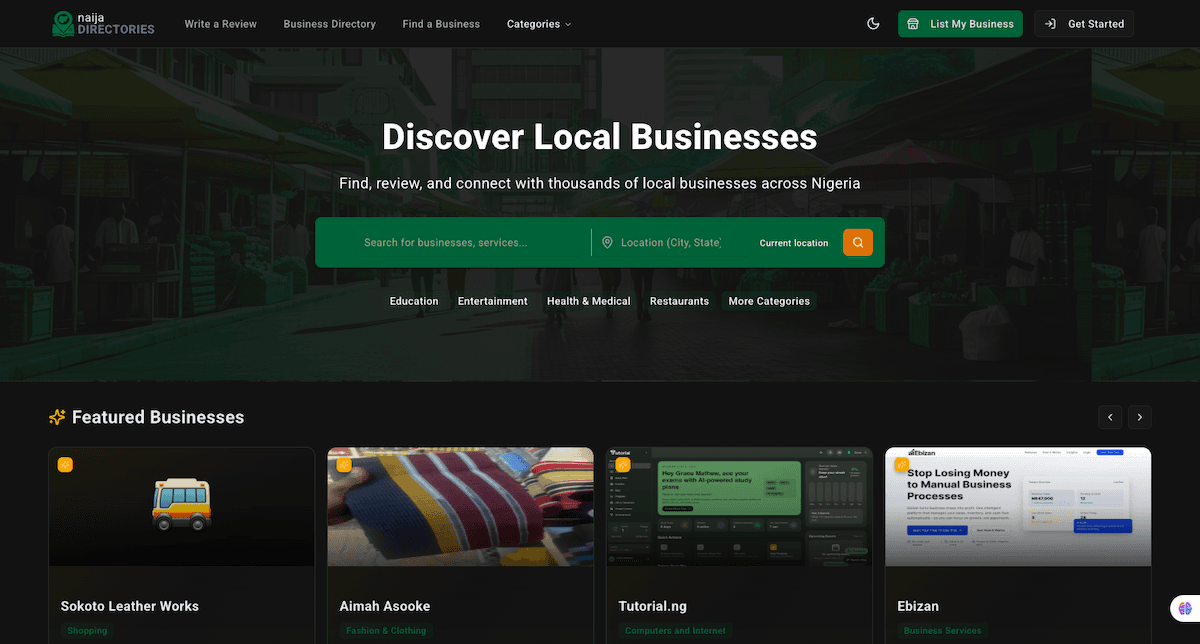Image resolution: width=1200 pixels, height=644 pixels.
Task: Click the Current location button
Action: tap(793, 242)
